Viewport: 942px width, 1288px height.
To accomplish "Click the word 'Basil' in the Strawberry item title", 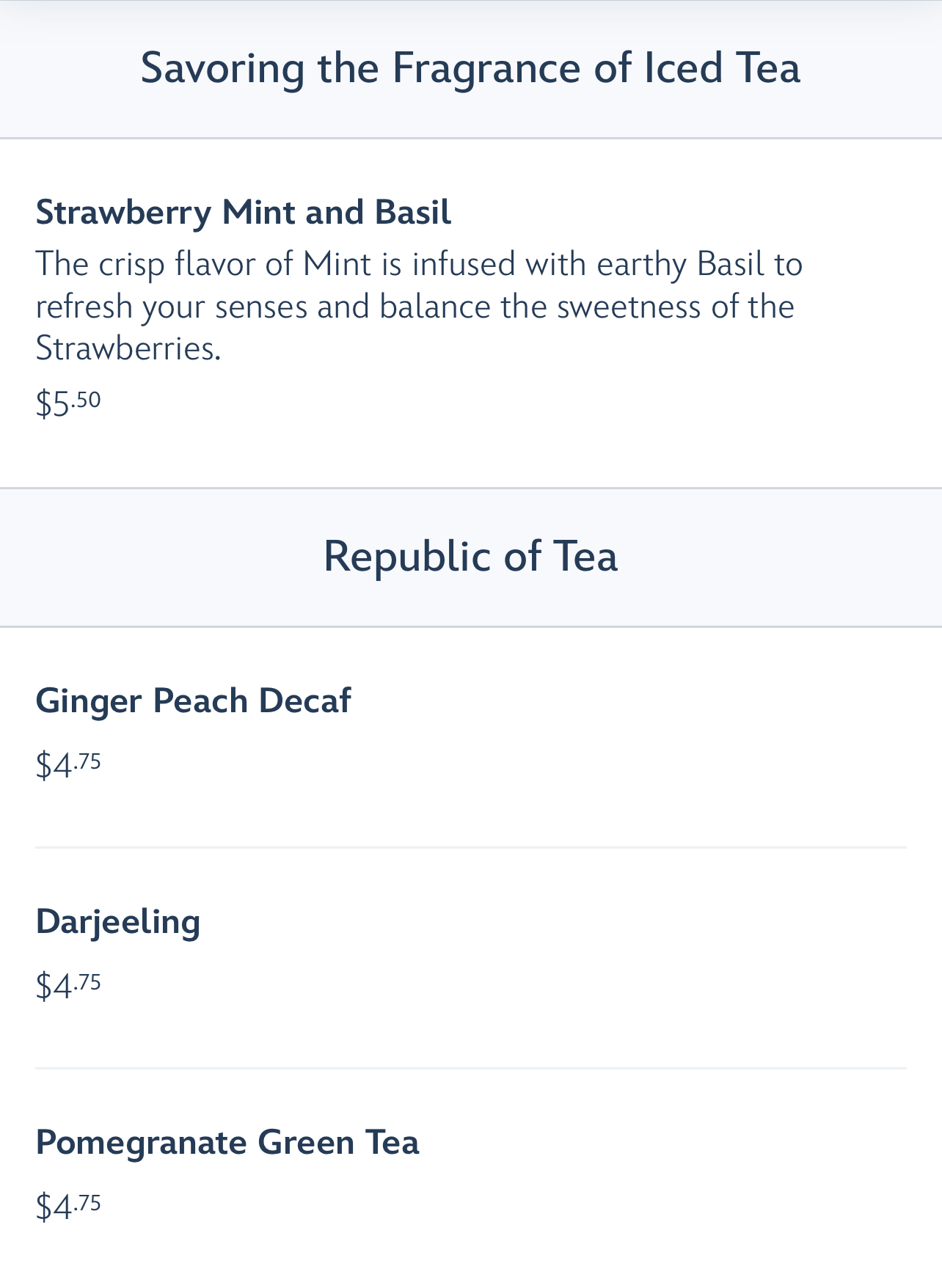I will [412, 213].
